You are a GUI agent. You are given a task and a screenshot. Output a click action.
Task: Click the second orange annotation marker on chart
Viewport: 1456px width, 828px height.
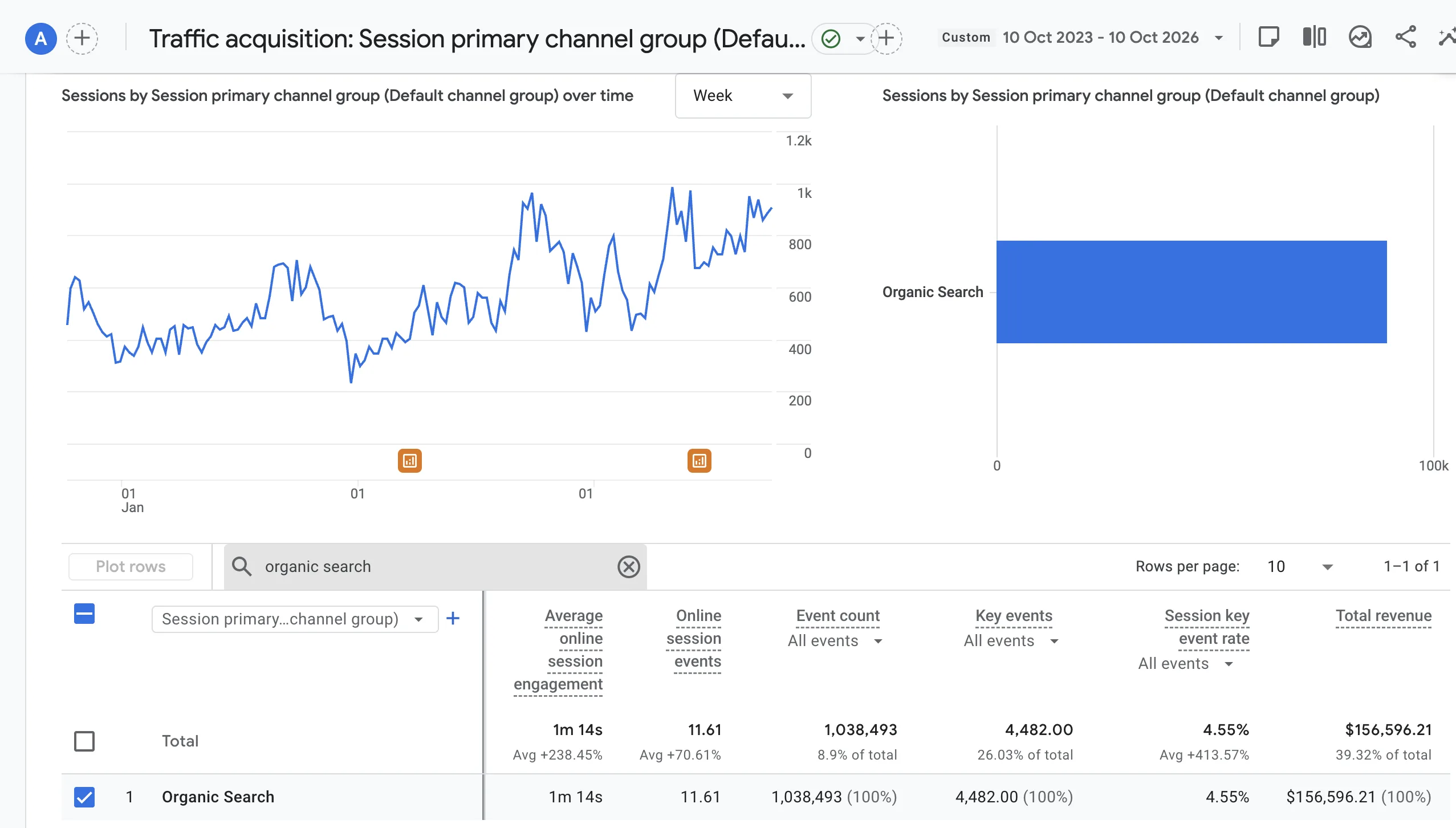(x=699, y=461)
